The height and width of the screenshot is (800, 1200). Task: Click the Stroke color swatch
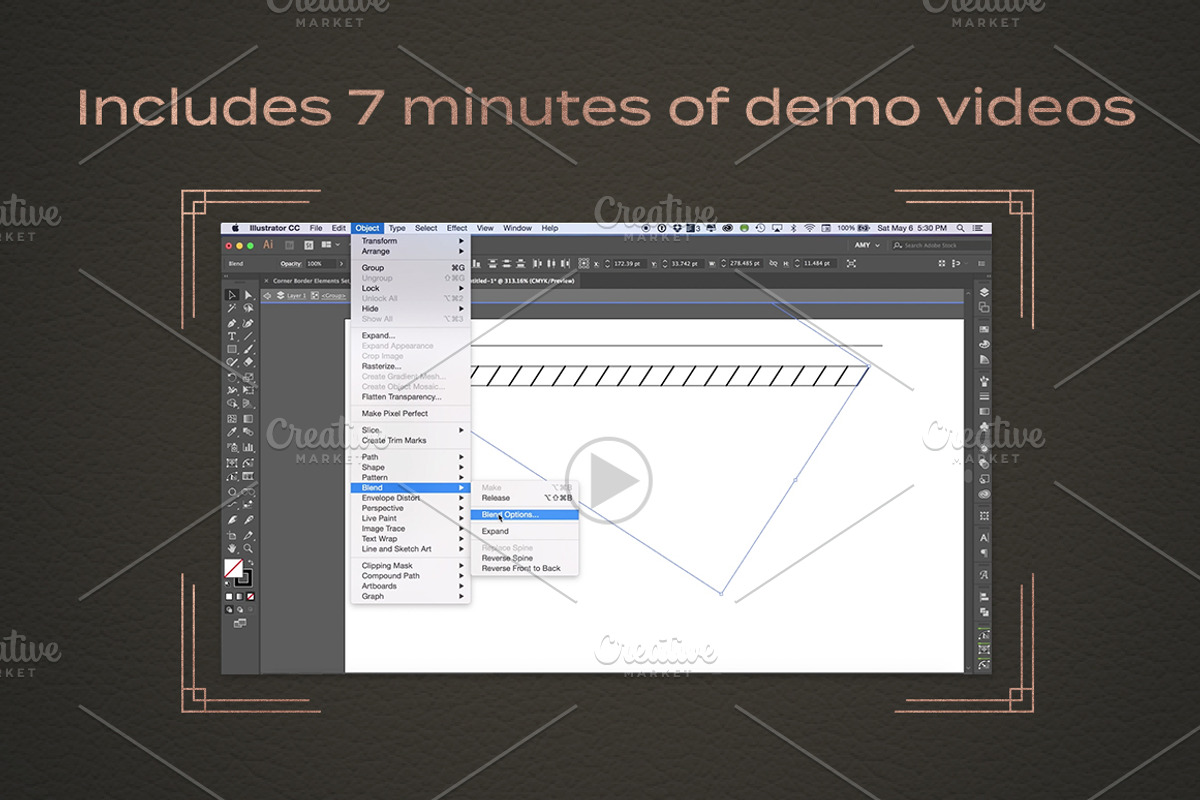[244, 579]
